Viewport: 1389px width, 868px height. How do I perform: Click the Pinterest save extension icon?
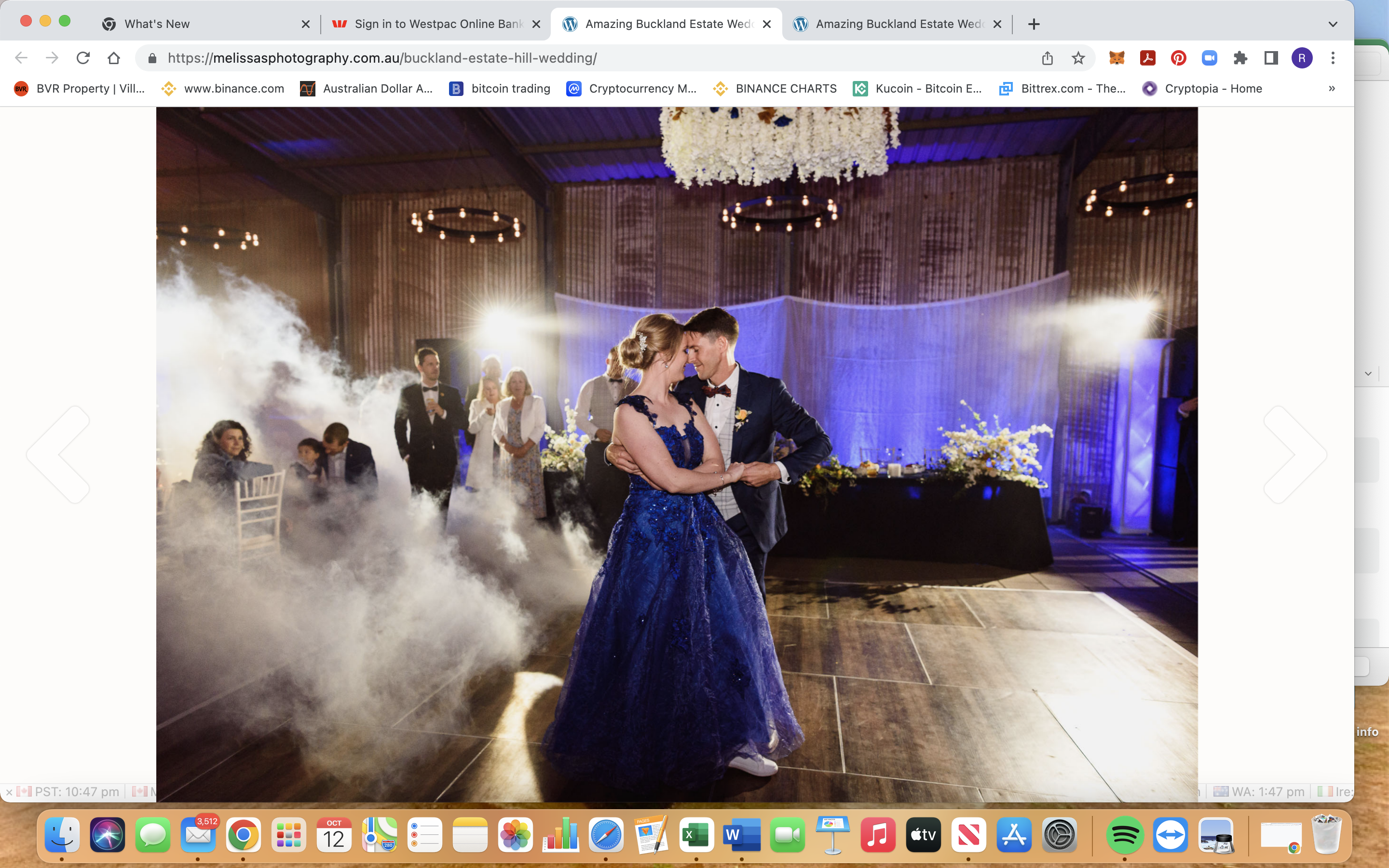1178,58
